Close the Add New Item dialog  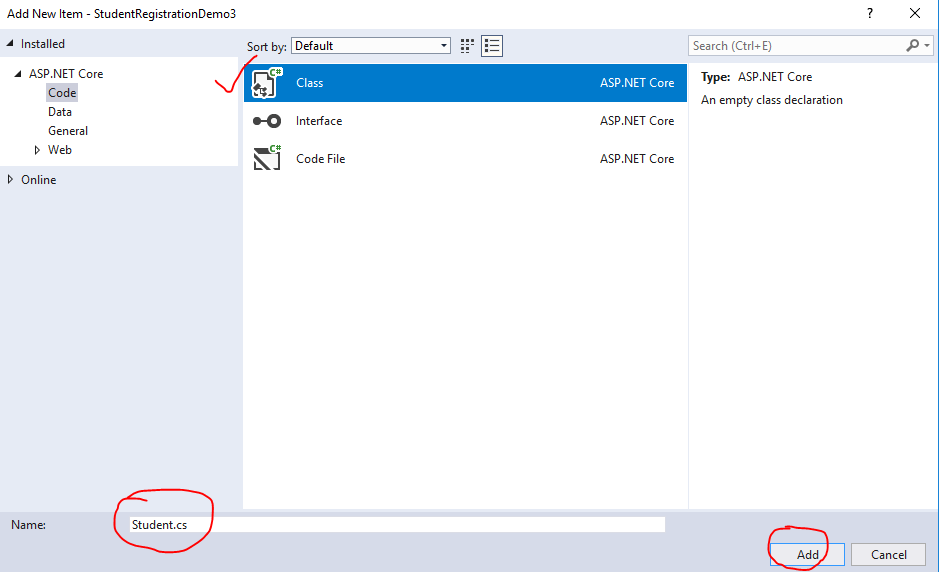(914, 14)
